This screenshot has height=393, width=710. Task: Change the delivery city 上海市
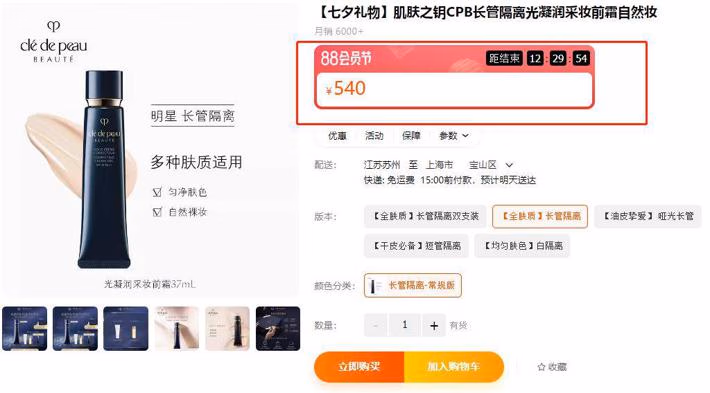(x=439, y=165)
